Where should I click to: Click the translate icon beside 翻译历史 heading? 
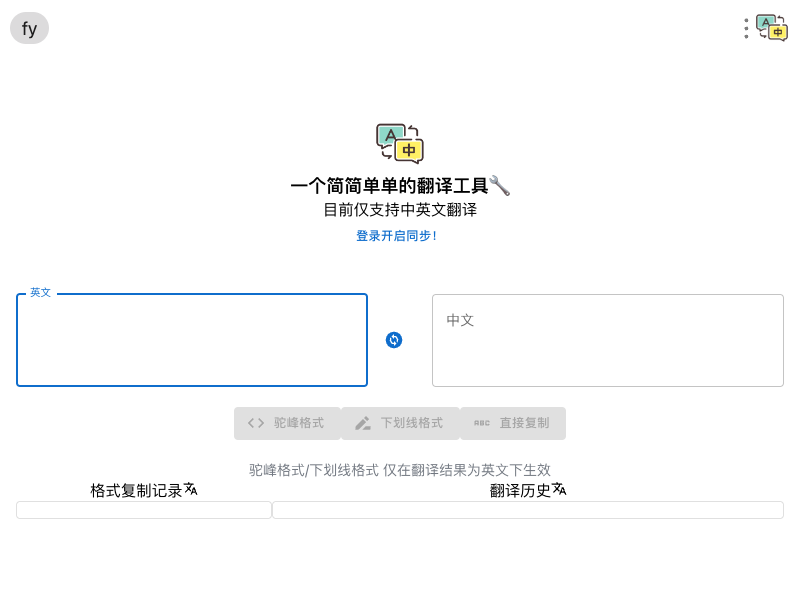click(559, 489)
